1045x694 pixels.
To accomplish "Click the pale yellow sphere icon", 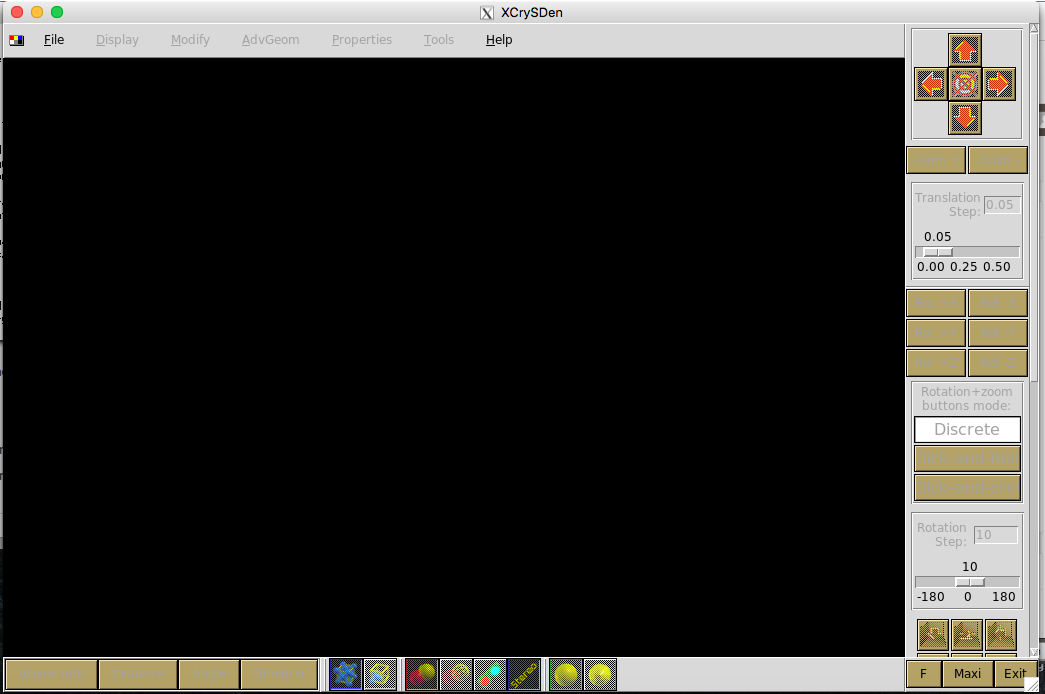I will point(600,675).
